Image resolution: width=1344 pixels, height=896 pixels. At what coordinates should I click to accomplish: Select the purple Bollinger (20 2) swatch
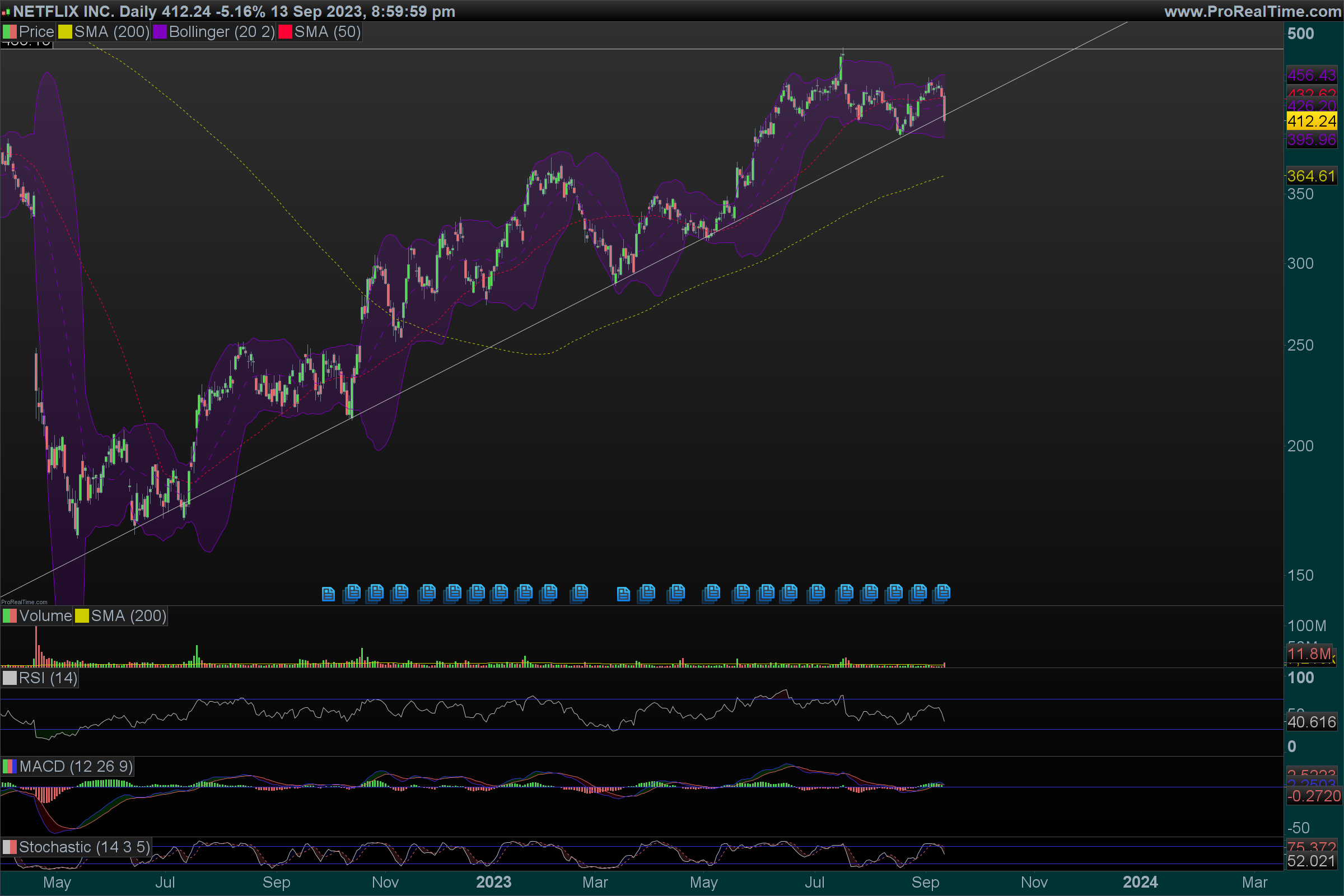click(x=160, y=32)
